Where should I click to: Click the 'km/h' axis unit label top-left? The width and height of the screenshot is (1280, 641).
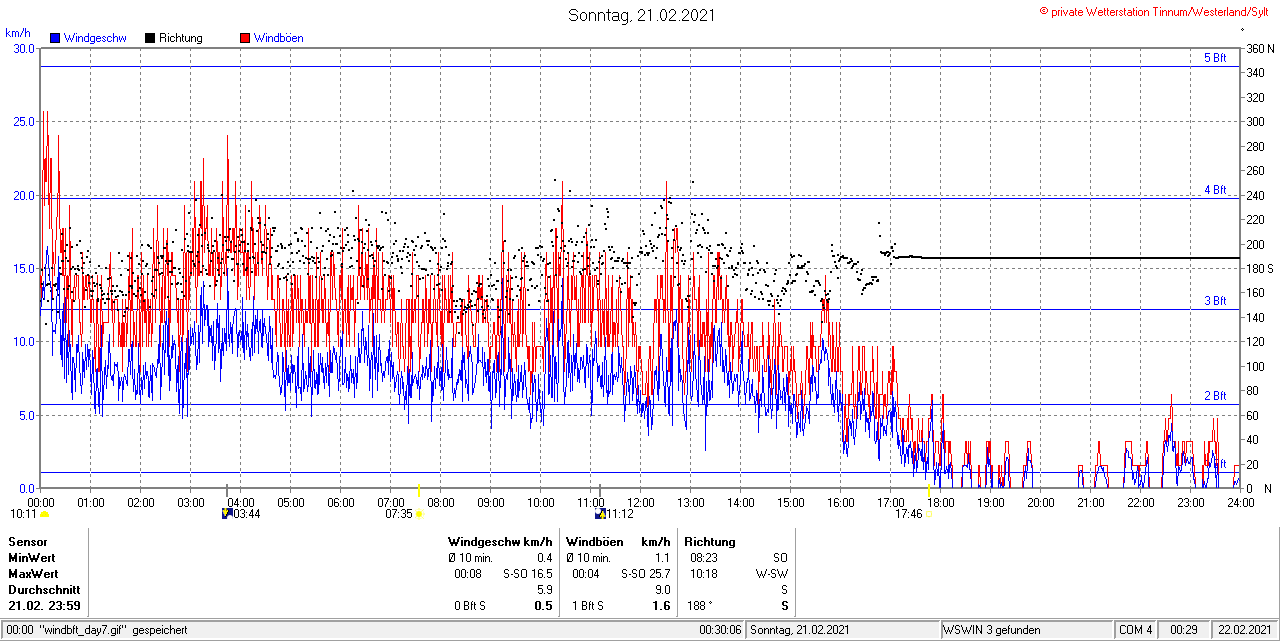(17, 33)
